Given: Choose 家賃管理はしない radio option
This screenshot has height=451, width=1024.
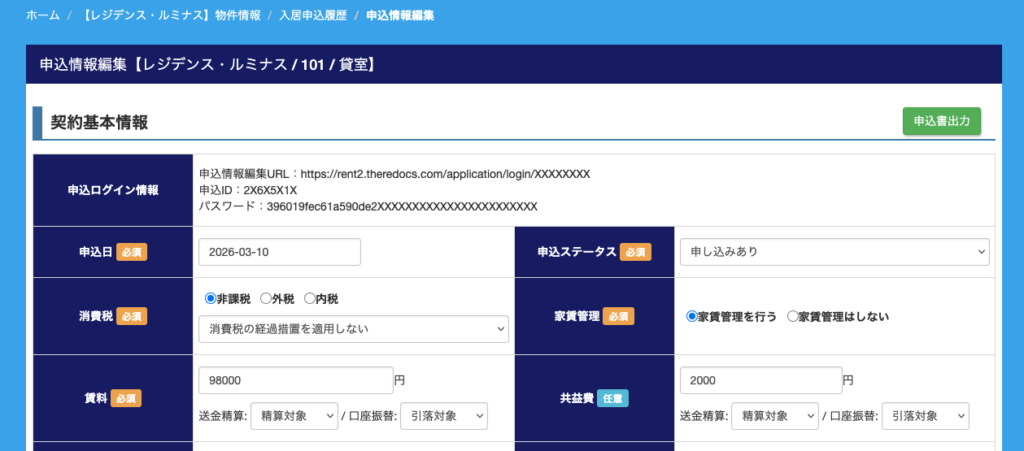Looking at the screenshot, I should [793, 316].
